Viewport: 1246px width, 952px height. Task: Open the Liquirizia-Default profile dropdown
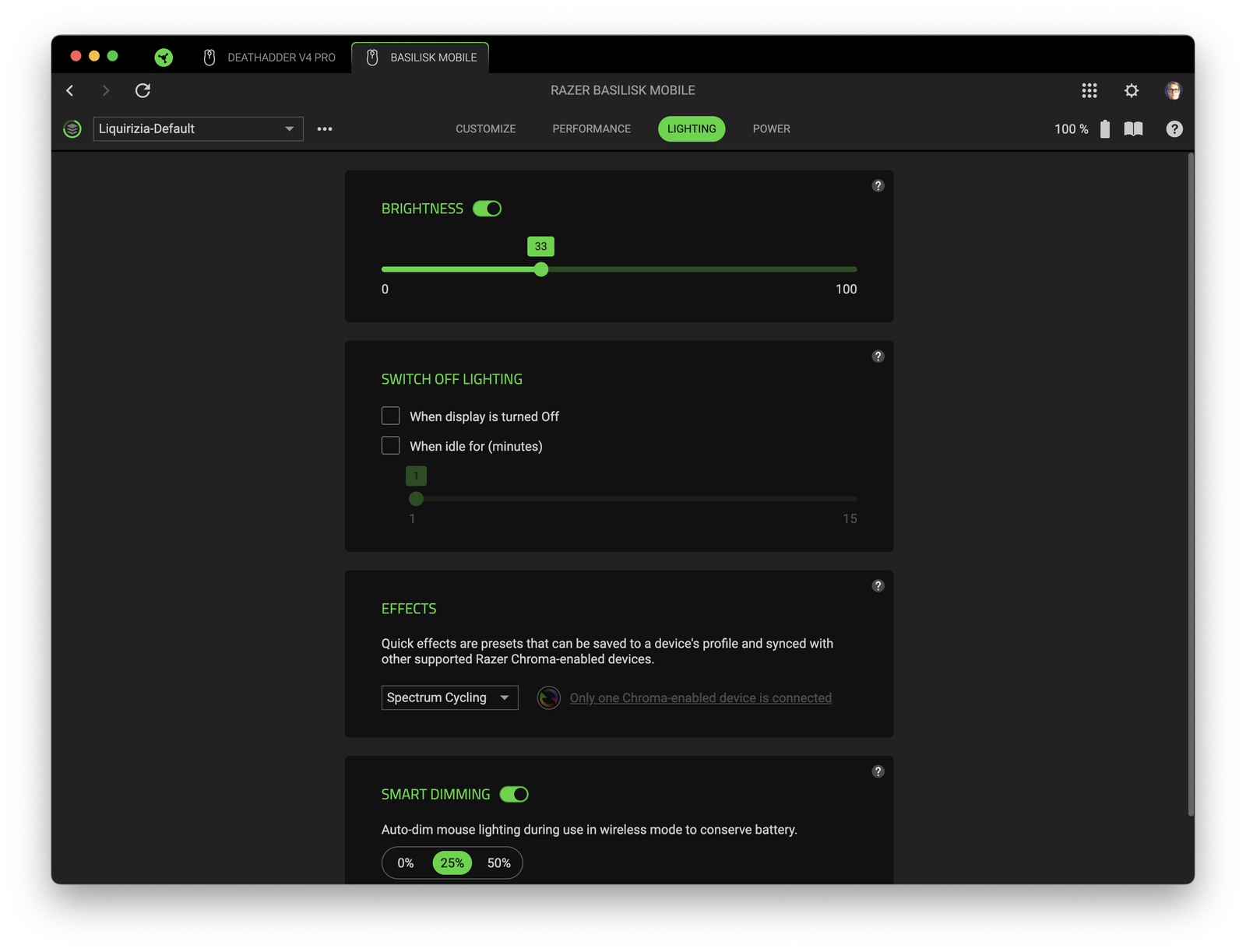(199, 129)
